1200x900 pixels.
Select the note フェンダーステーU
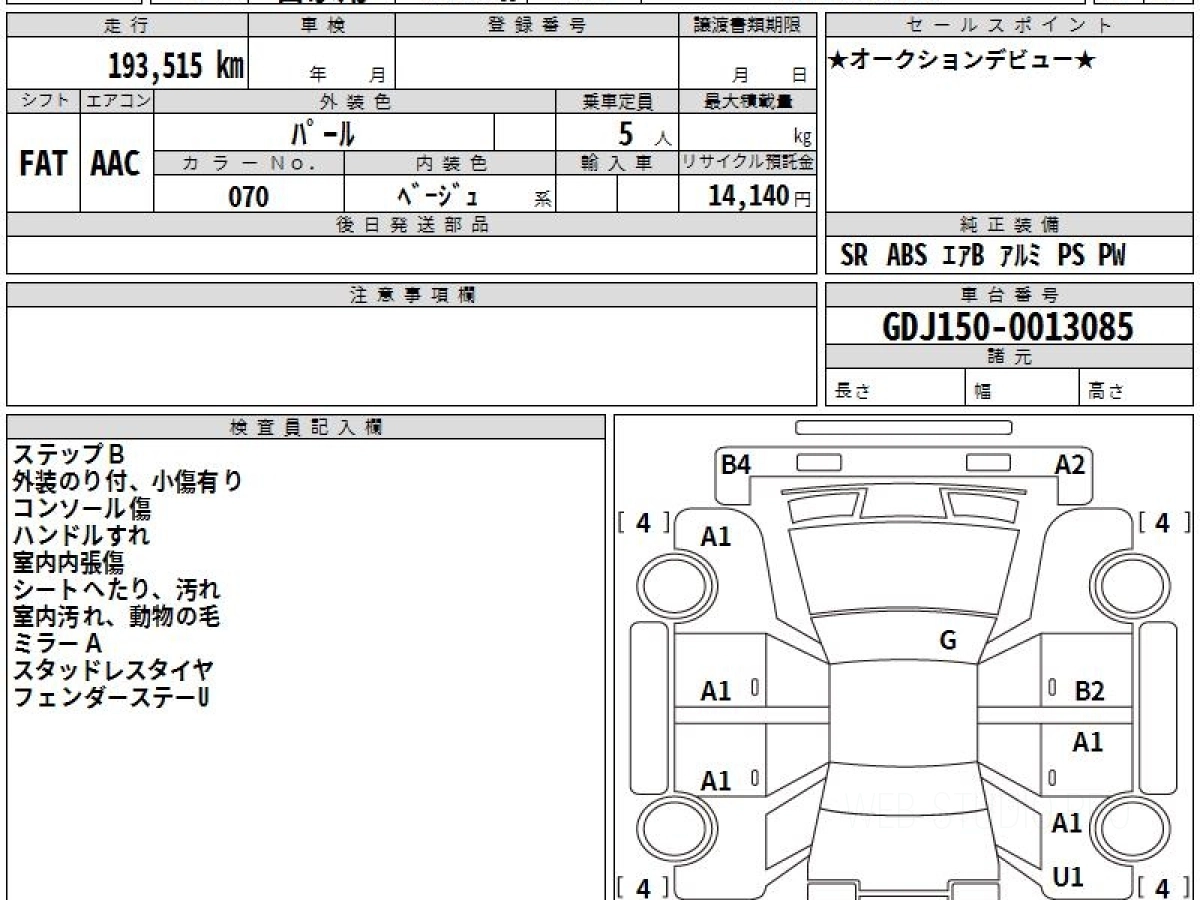(110, 697)
